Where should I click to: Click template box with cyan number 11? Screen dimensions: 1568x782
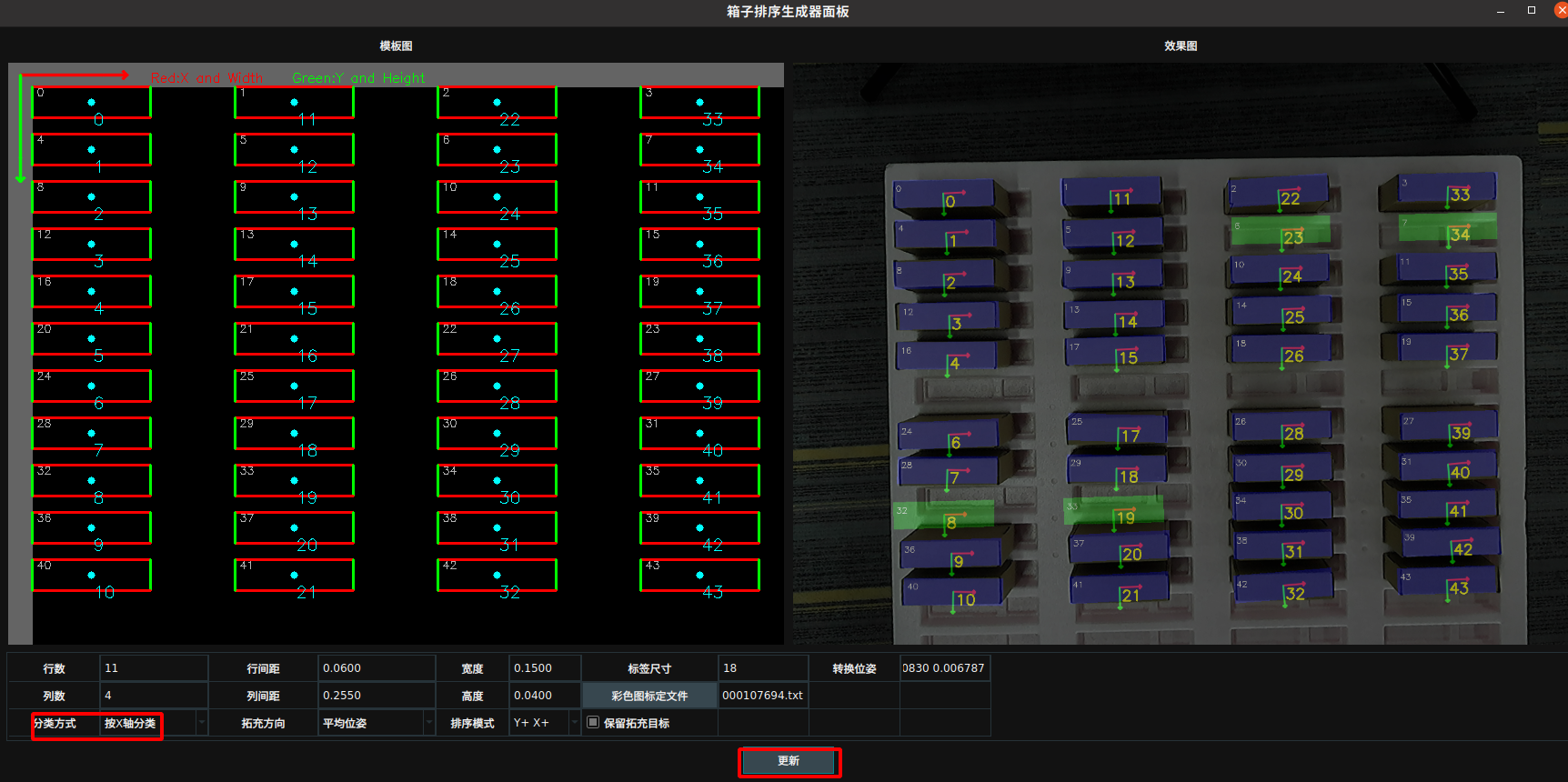click(295, 103)
